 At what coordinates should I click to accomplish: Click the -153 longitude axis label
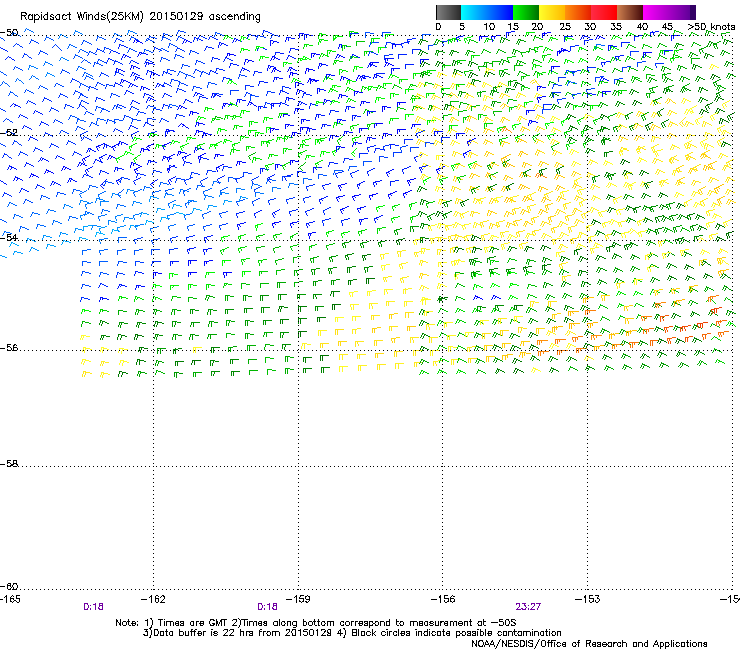[x=588, y=599]
